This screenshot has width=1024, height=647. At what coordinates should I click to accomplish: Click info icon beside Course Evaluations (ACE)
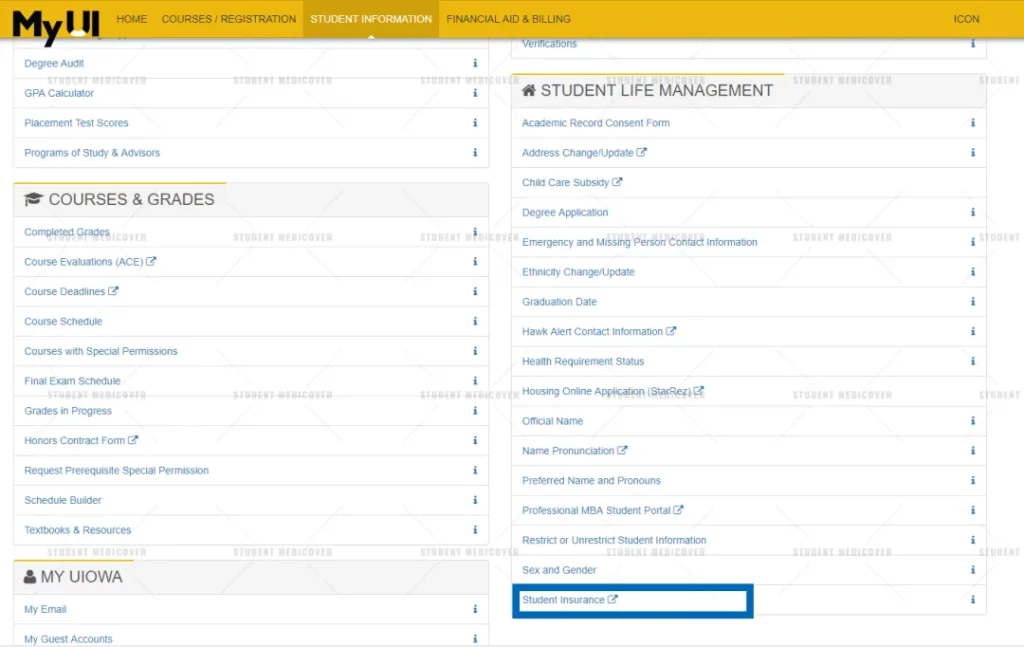coord(475,262)
